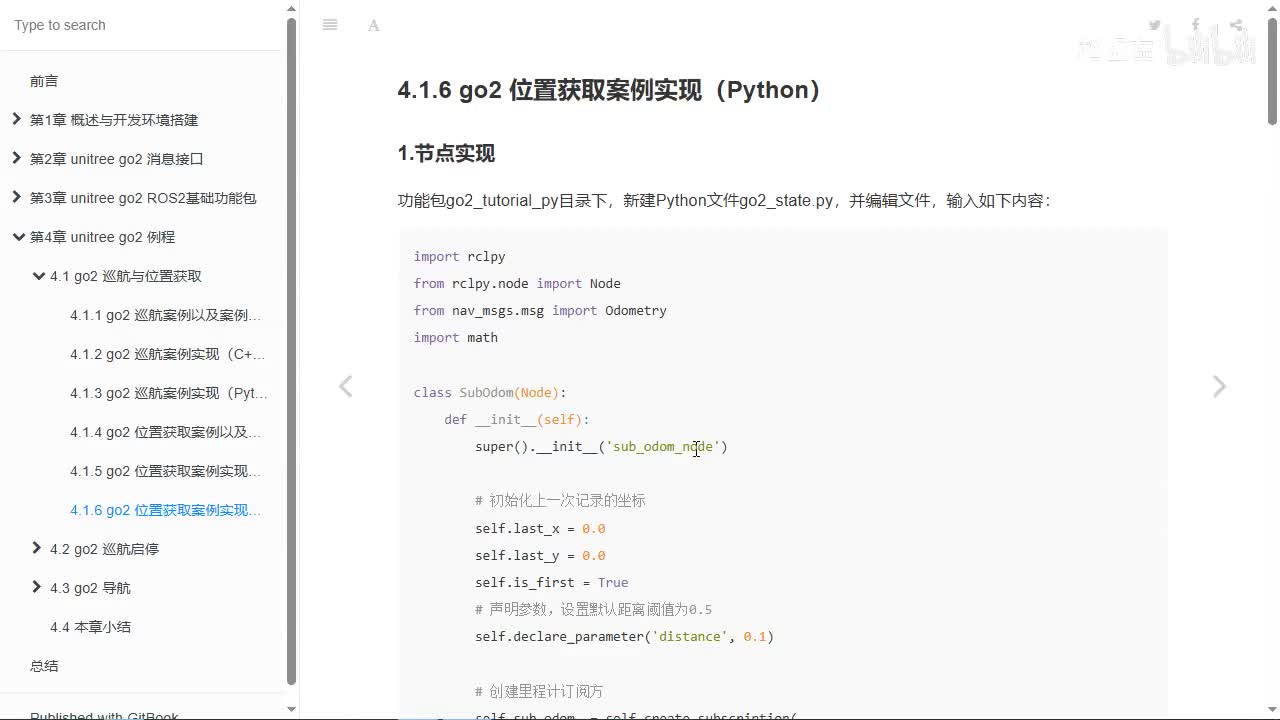1280x720 pixels.
Task: Click code line class SubOdom(Node):
Action: point(490,393)
